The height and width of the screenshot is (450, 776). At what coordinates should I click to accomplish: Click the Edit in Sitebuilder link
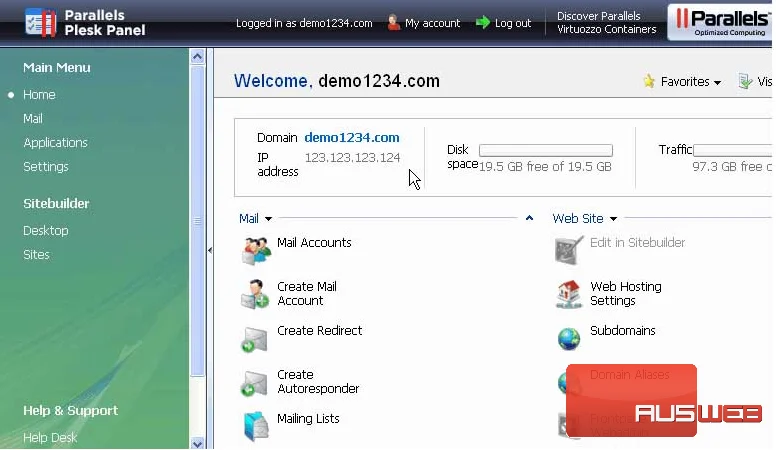(637, 243)
